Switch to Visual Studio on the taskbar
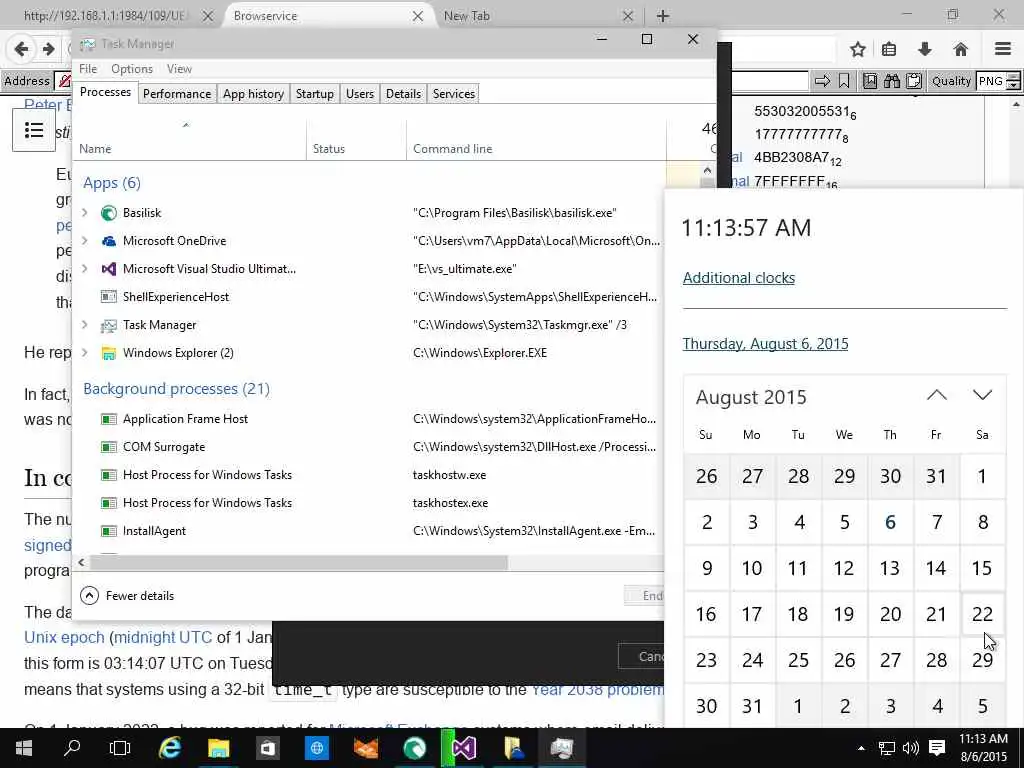Viewport: 1024px width, 768px height. click(464, 748)
